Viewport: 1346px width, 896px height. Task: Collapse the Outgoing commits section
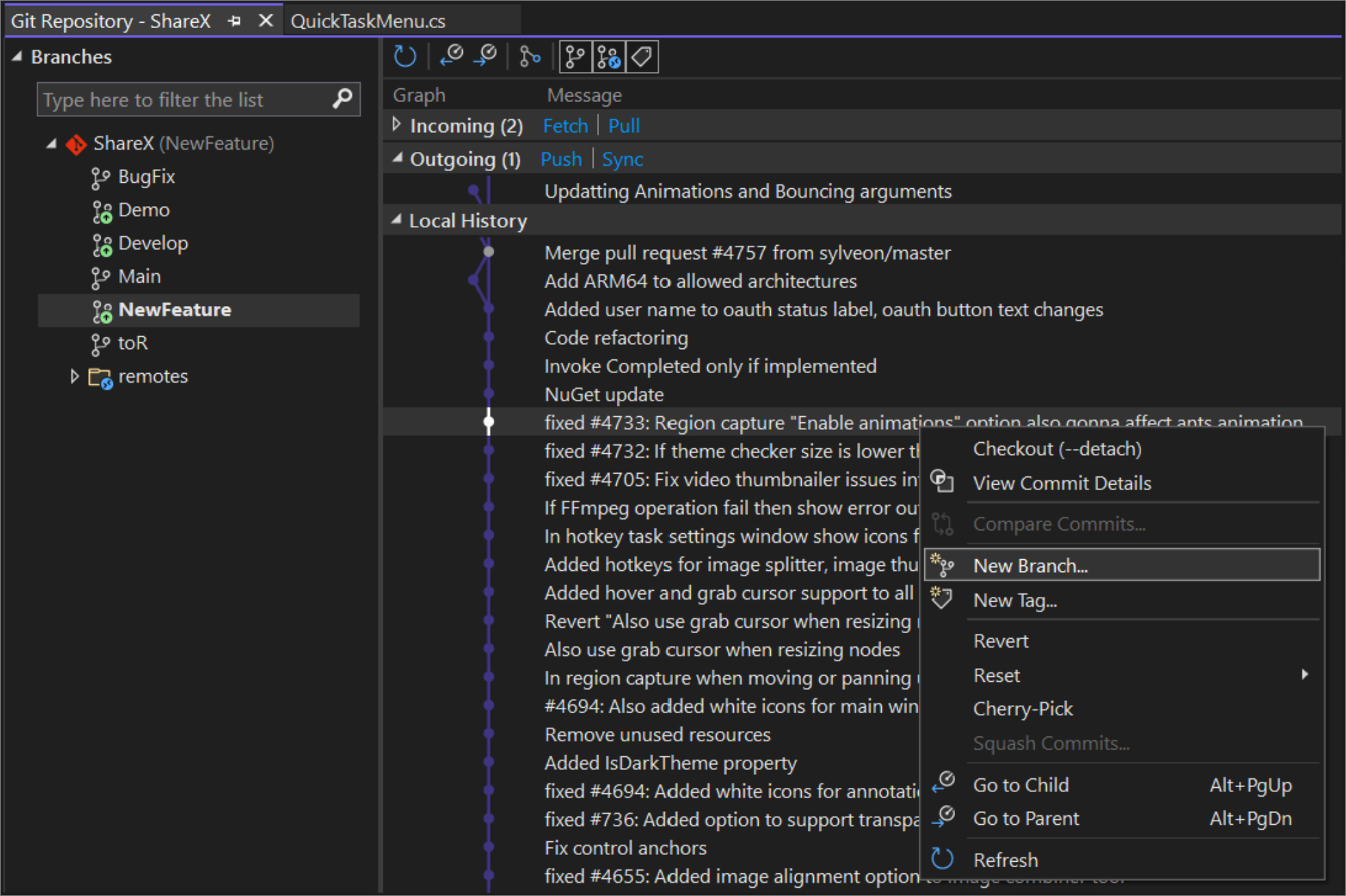click(392, 158)
